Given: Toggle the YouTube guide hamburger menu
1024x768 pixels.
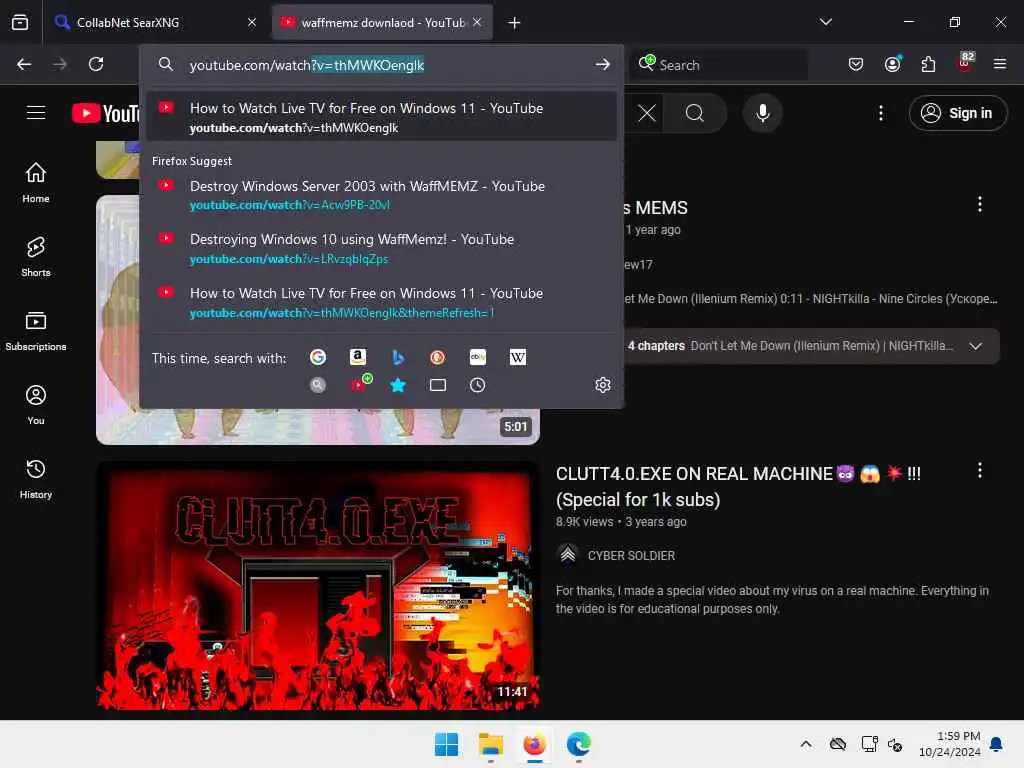Looking at the screenshot, I should point(36,113).
